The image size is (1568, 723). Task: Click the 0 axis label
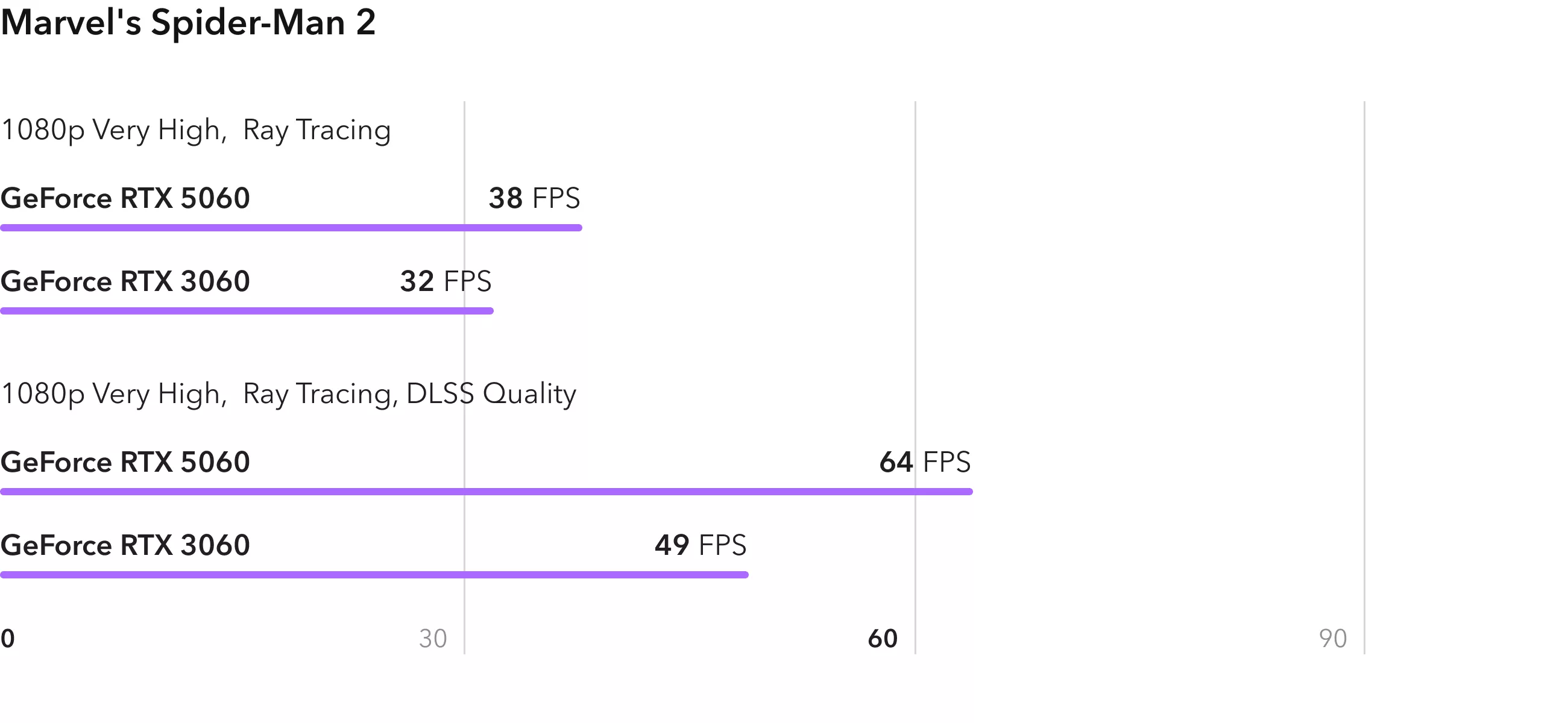coord(8,639)
